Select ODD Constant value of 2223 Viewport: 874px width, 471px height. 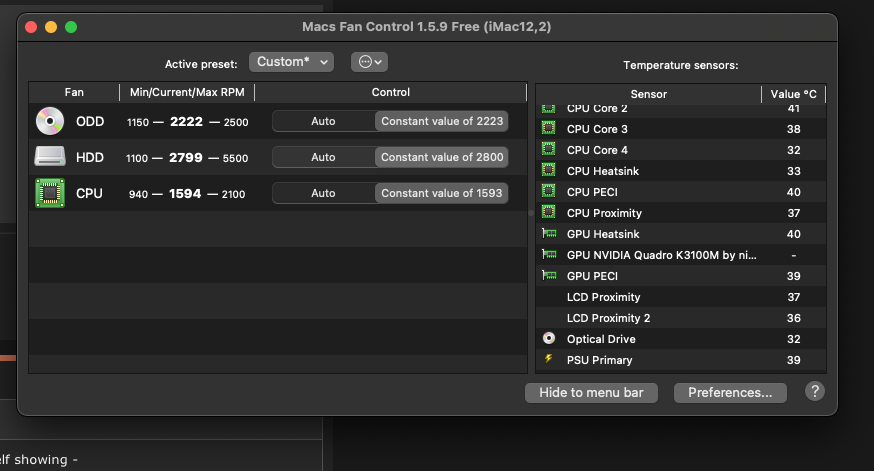[x=441, y=121]
